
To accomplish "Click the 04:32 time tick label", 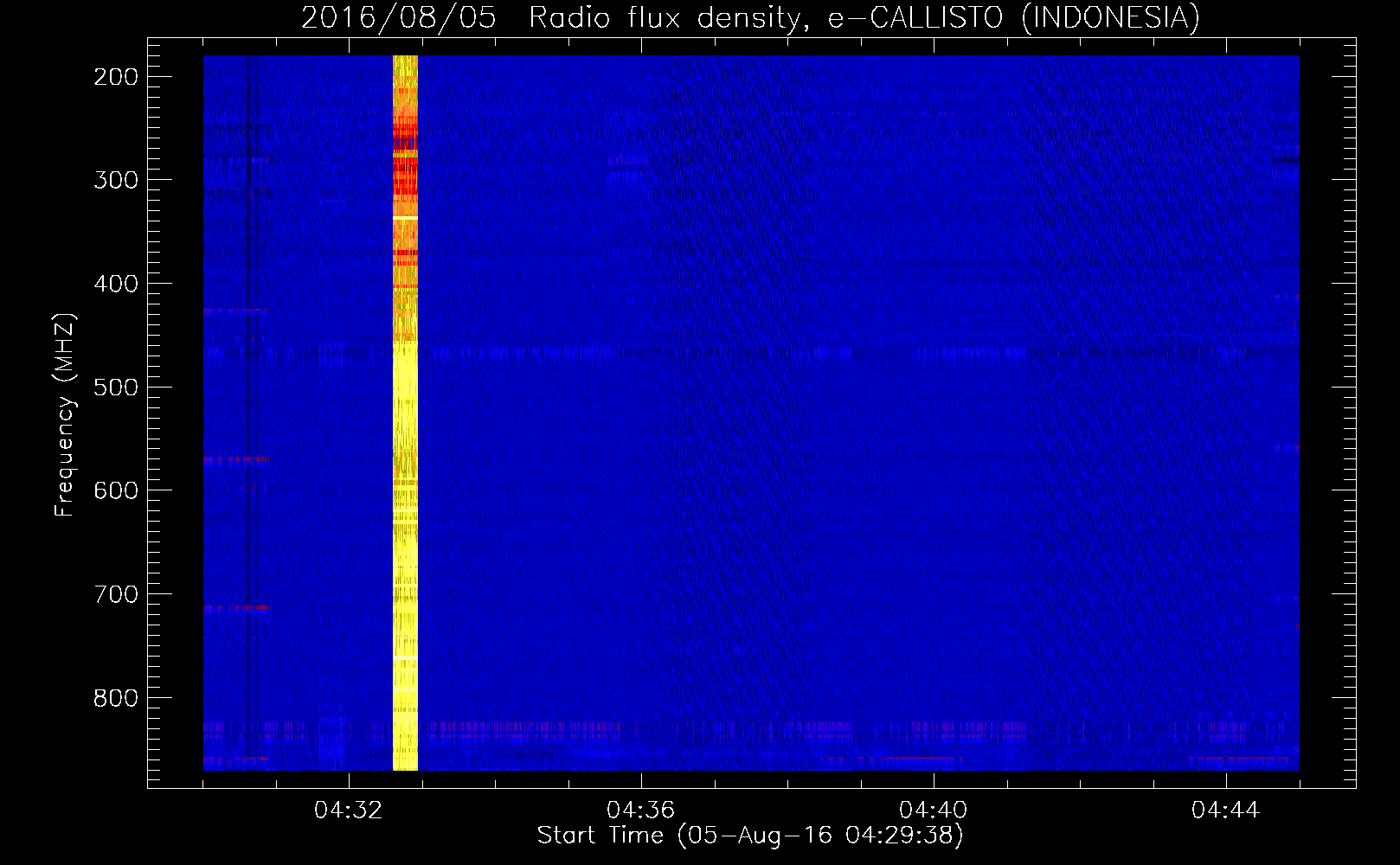I will point(349,811).
